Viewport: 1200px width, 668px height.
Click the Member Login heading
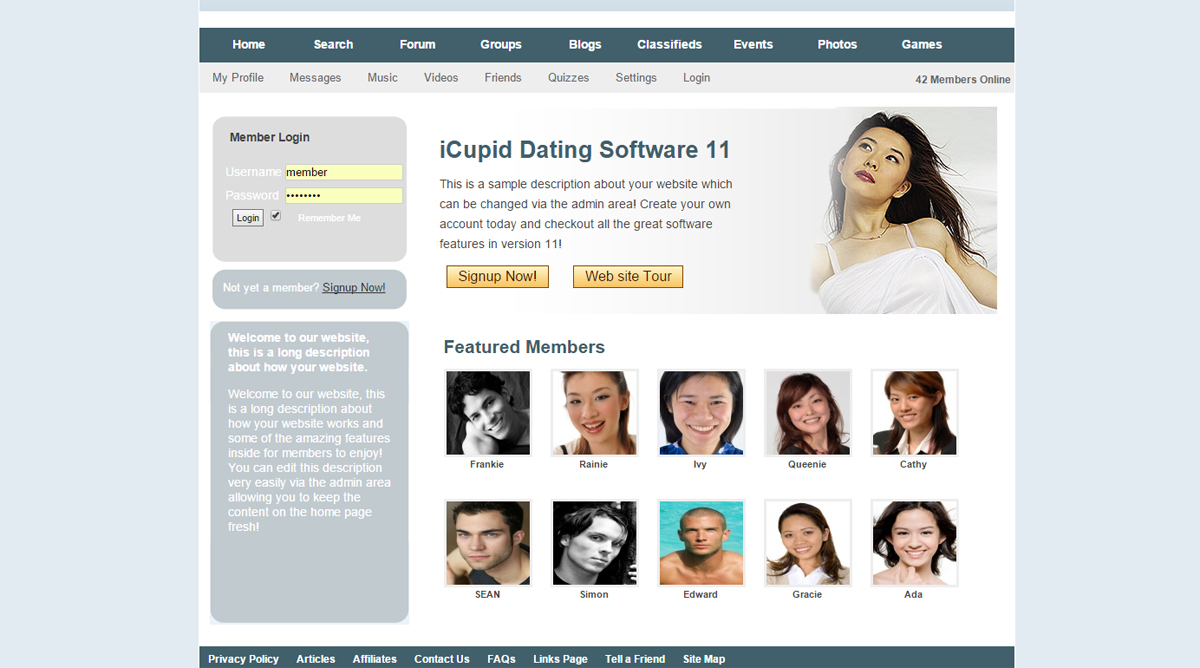point(270,138)
